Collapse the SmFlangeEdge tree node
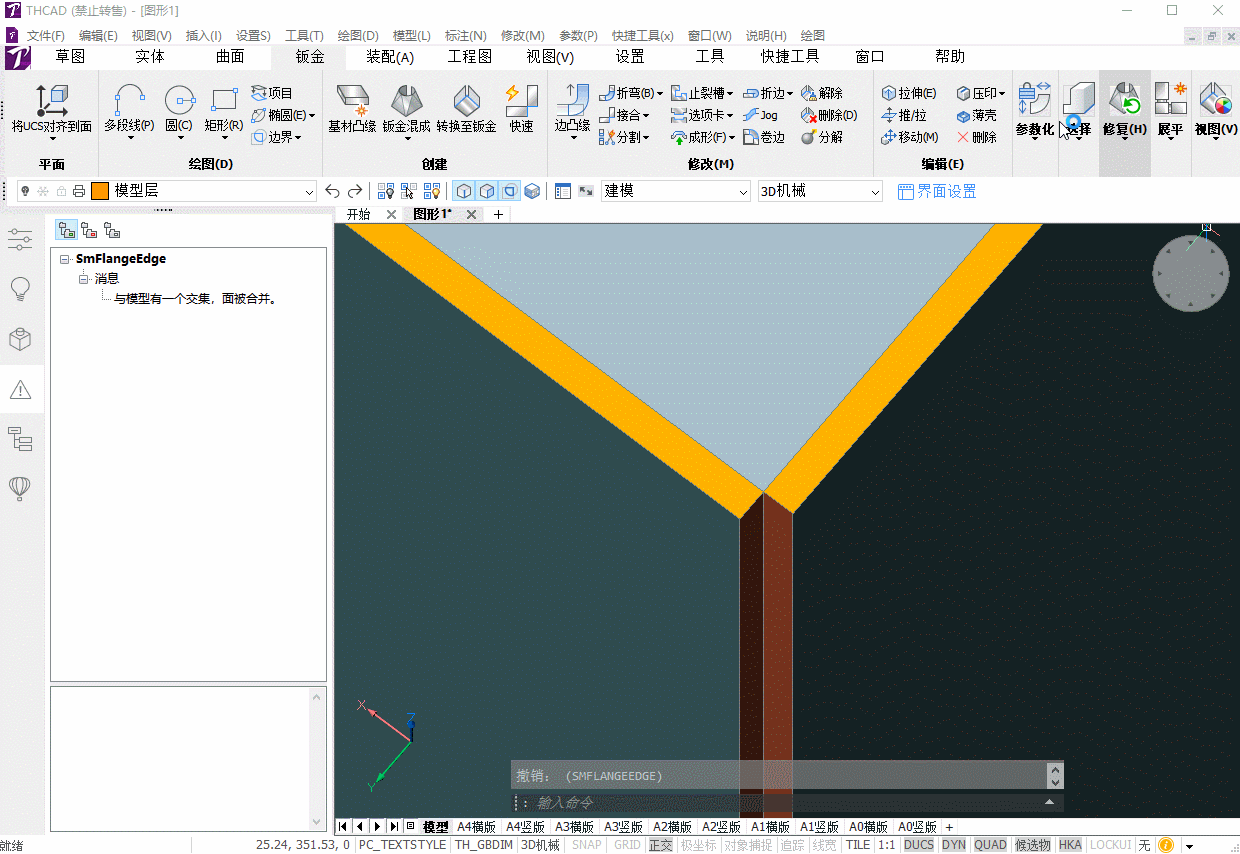This screenshot has height=854, width=1240. (x=65, y=259)
